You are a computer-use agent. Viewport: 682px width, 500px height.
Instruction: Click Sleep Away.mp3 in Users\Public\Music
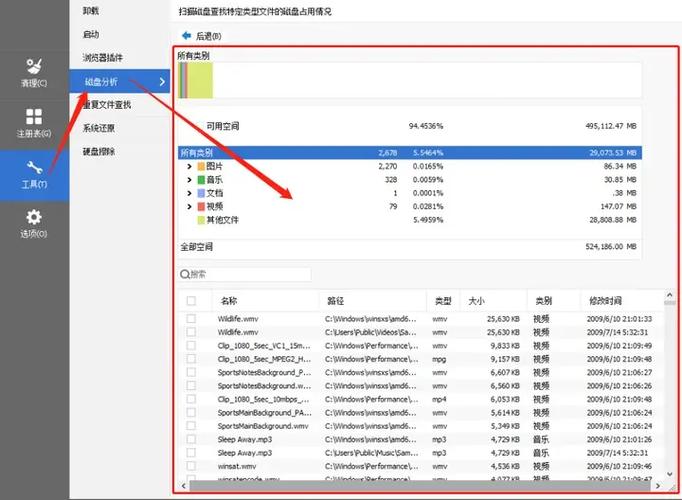pos(245,453)
